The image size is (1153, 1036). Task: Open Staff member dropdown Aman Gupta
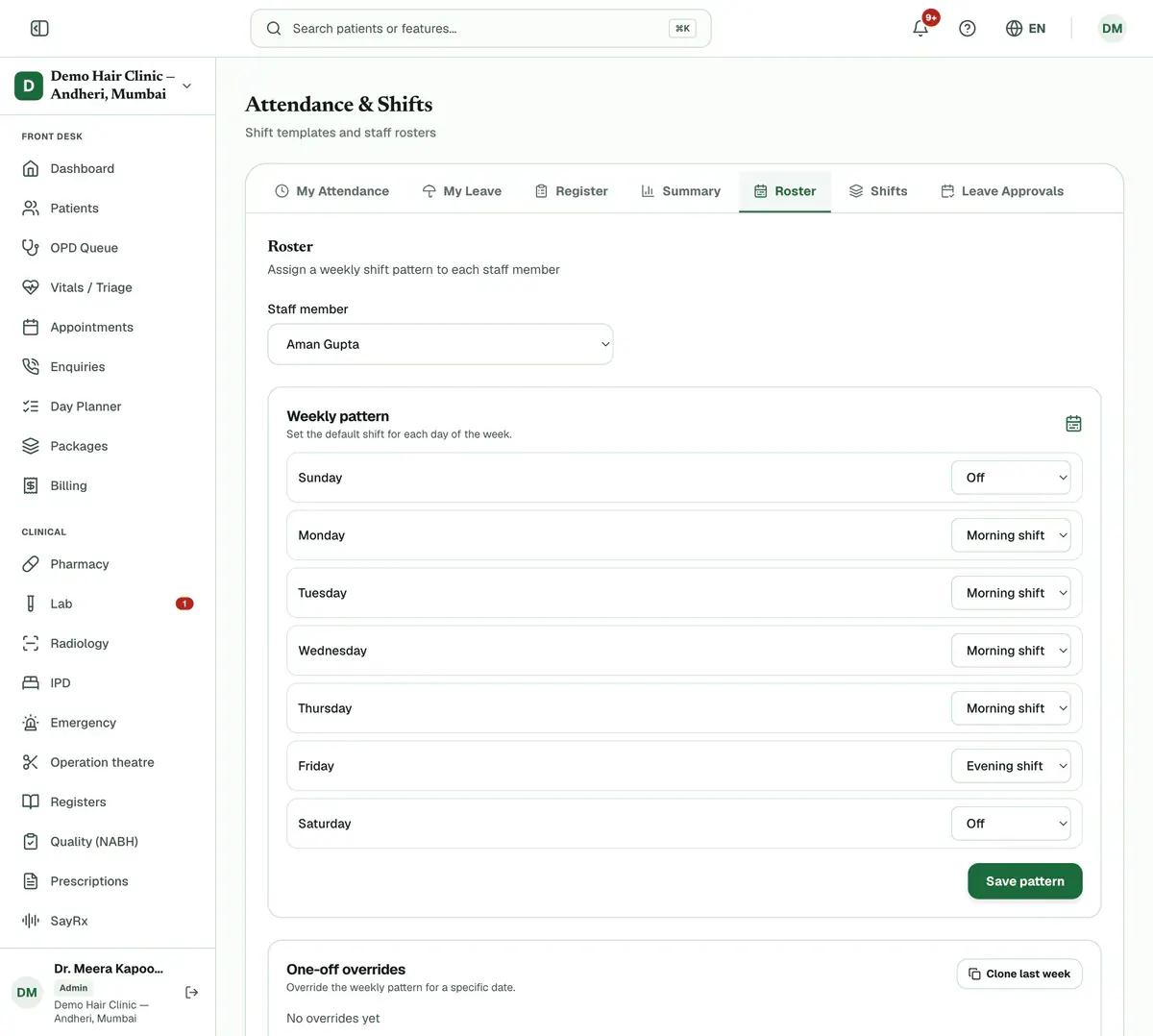(440, 344)
